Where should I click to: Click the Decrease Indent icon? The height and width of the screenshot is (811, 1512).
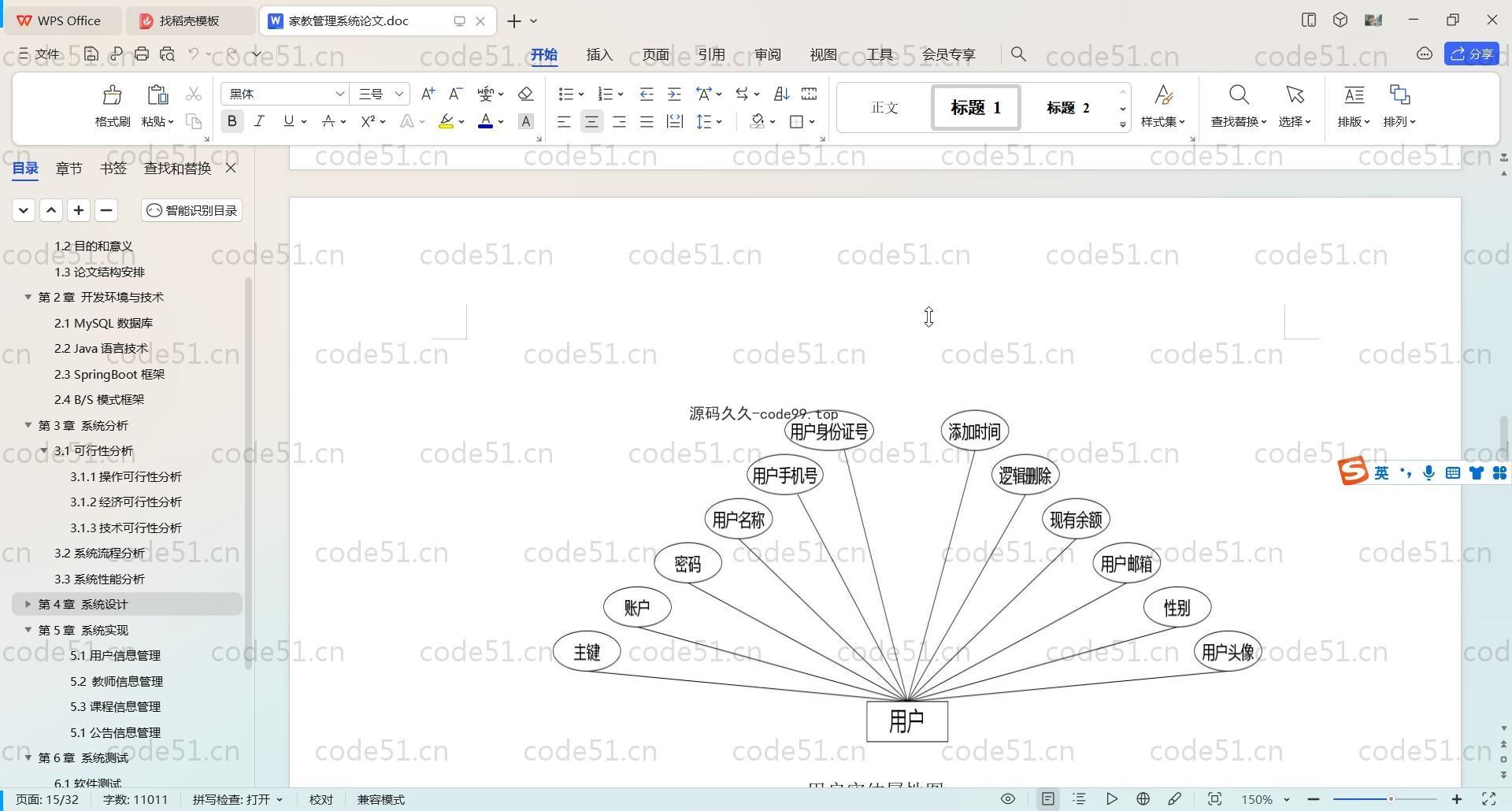(x=647, y=94)
